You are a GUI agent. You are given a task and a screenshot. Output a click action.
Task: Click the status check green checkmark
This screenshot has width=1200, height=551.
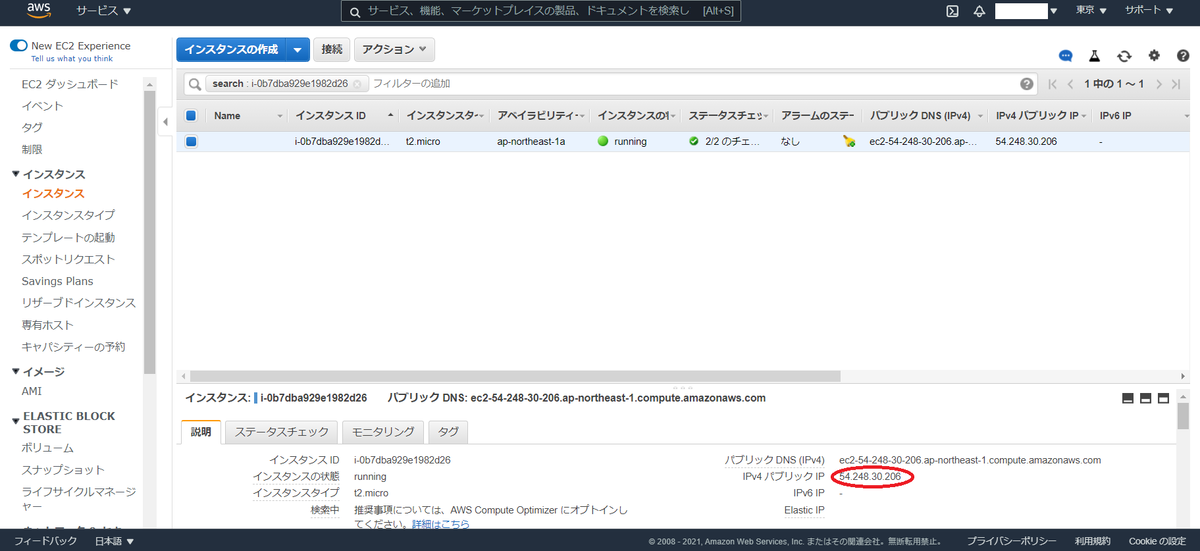pos(694,142)
